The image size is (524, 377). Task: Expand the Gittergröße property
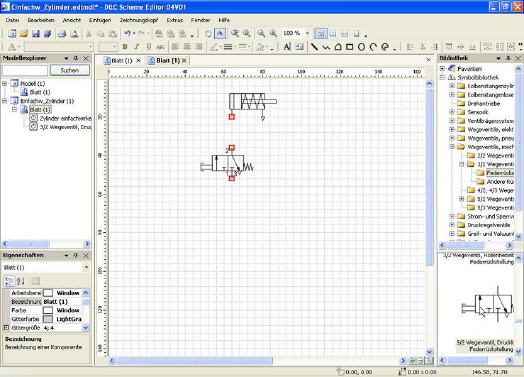coord(6,328)
